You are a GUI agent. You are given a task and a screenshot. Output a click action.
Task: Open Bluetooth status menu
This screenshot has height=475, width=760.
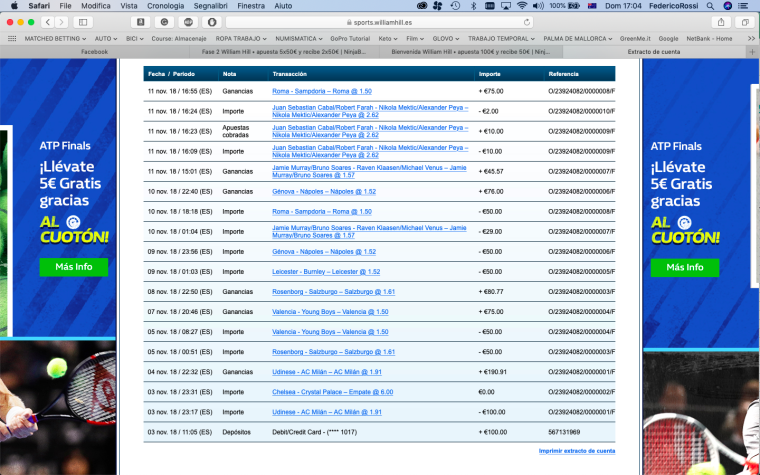tap(474, 6)
